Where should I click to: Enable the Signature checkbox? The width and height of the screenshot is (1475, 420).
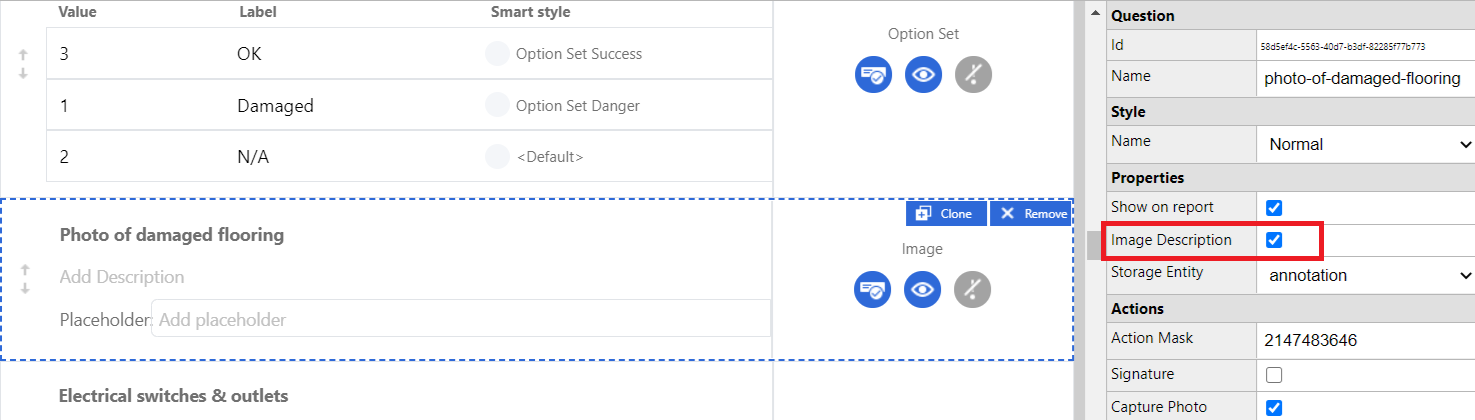1274,375
